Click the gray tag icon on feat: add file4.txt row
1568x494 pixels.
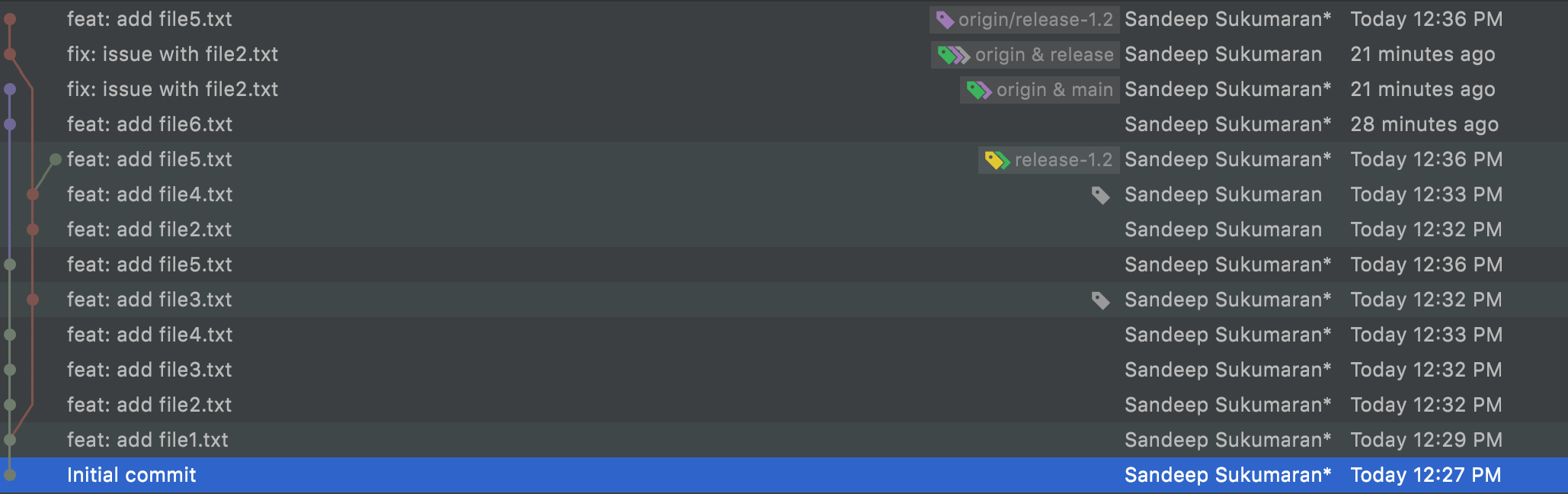1102,195
